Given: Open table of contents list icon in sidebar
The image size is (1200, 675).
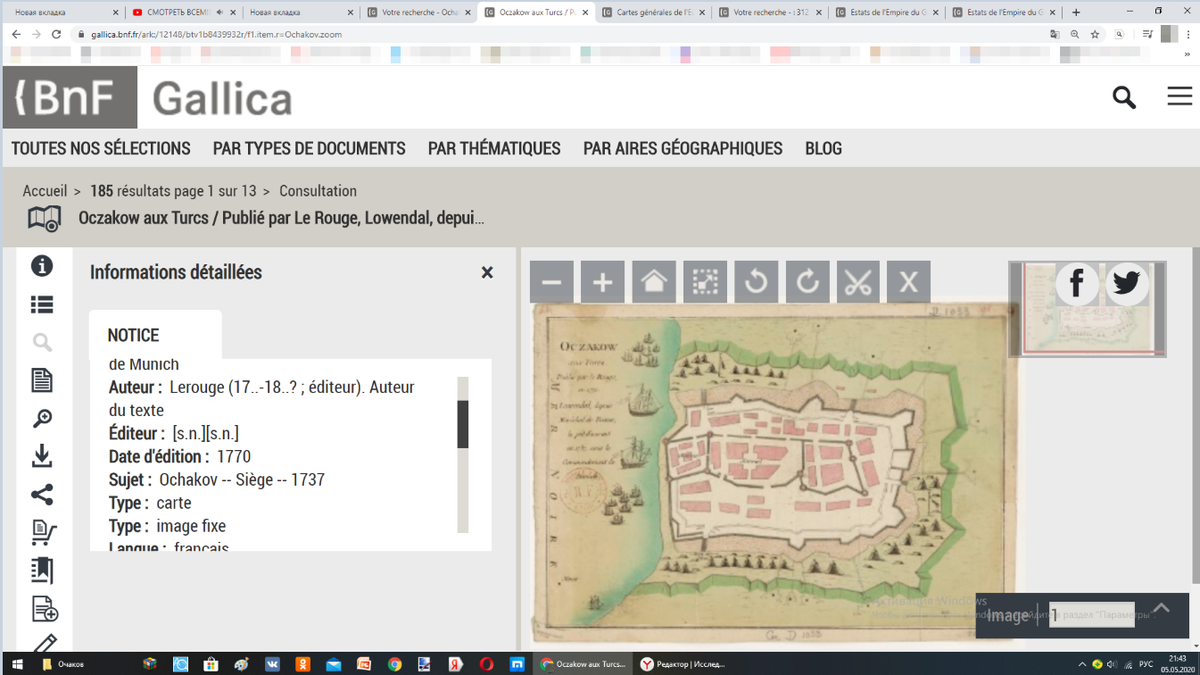Looking at the screenshot, I should tap(42, 304).
